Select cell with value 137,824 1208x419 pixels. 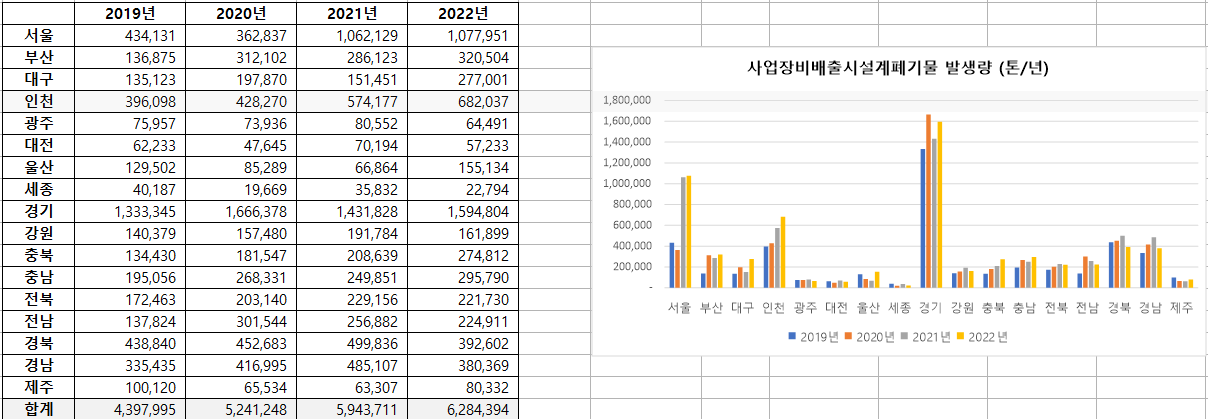(130, 320)
